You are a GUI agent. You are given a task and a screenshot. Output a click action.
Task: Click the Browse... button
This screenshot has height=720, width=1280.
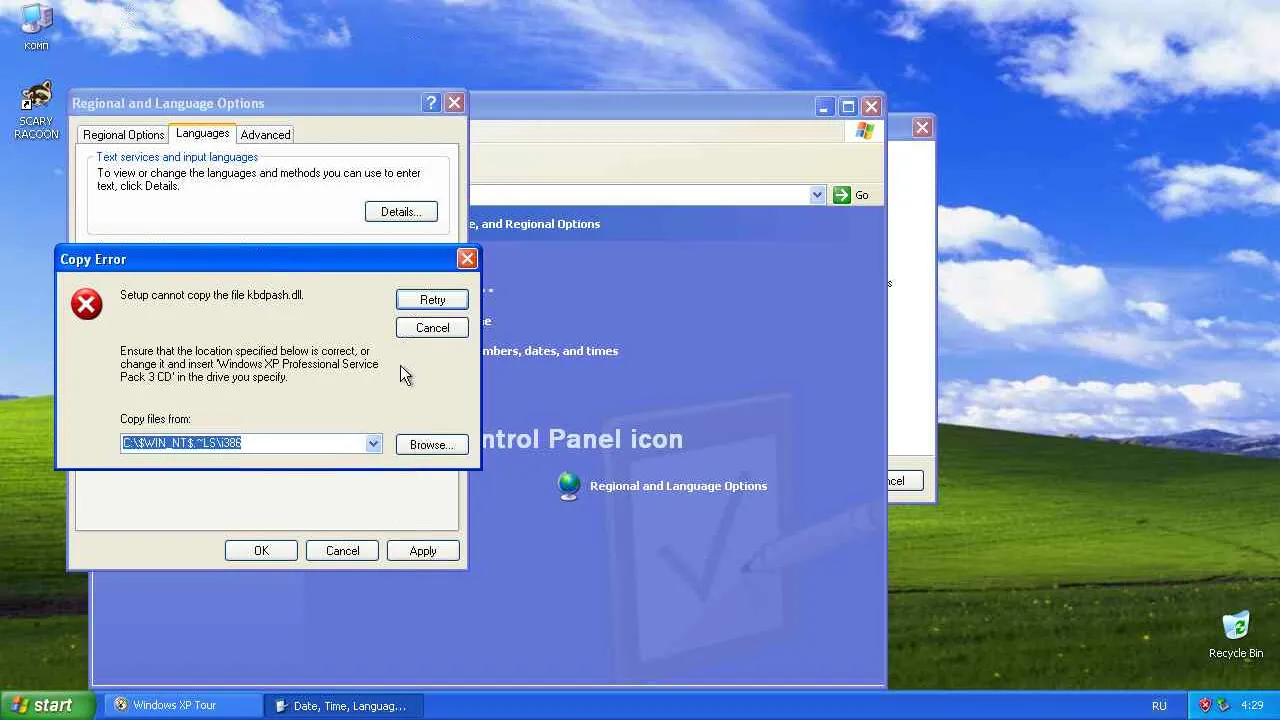click(432, 445)
